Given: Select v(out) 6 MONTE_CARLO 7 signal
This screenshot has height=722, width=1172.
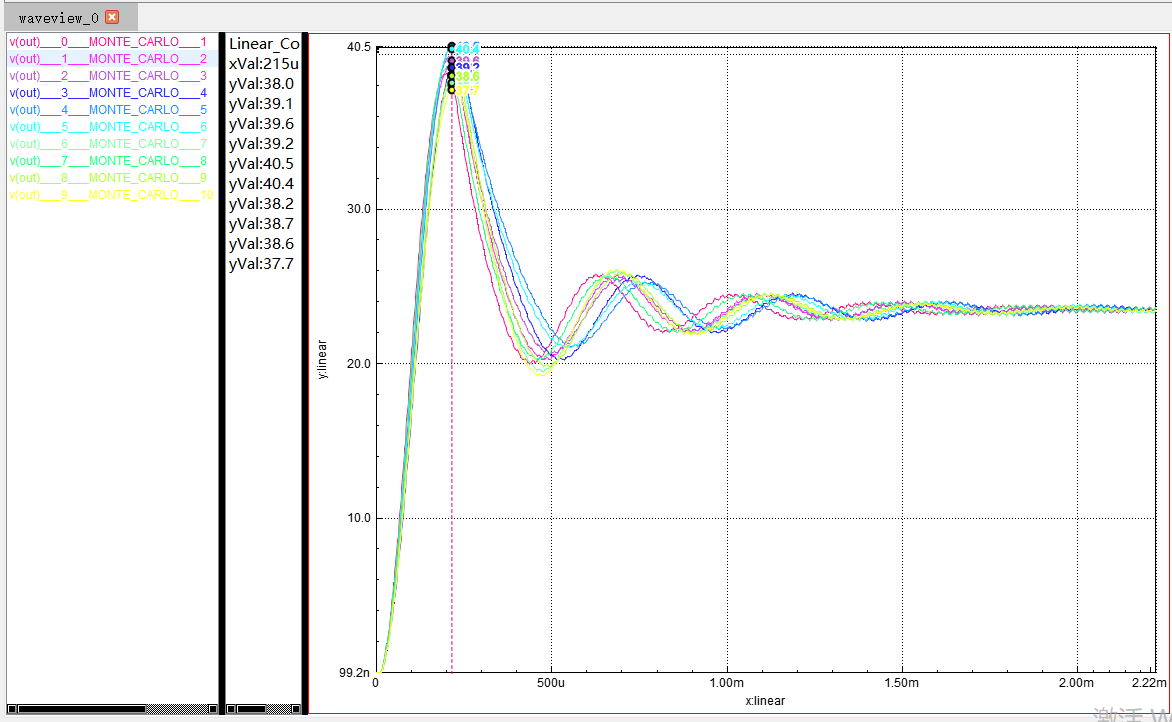Looking at the screenshot, I should (x=108, y=144).
